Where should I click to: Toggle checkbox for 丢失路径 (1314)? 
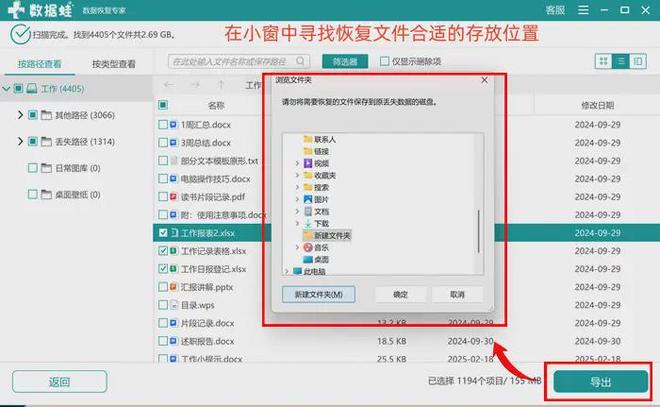tap(32, 141)
